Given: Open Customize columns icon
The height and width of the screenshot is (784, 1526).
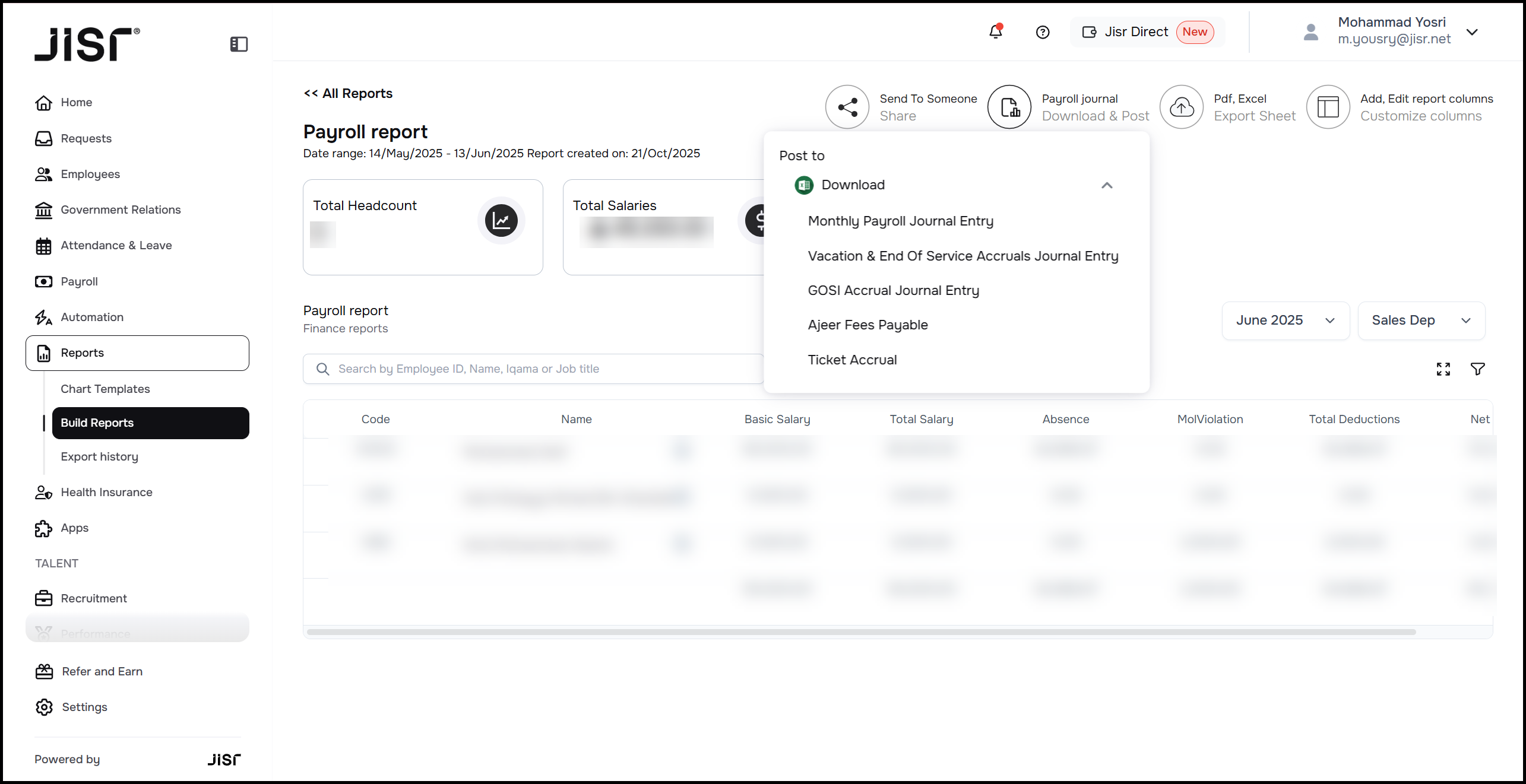Looking at the screenshot, I should tap(1328, 107).
